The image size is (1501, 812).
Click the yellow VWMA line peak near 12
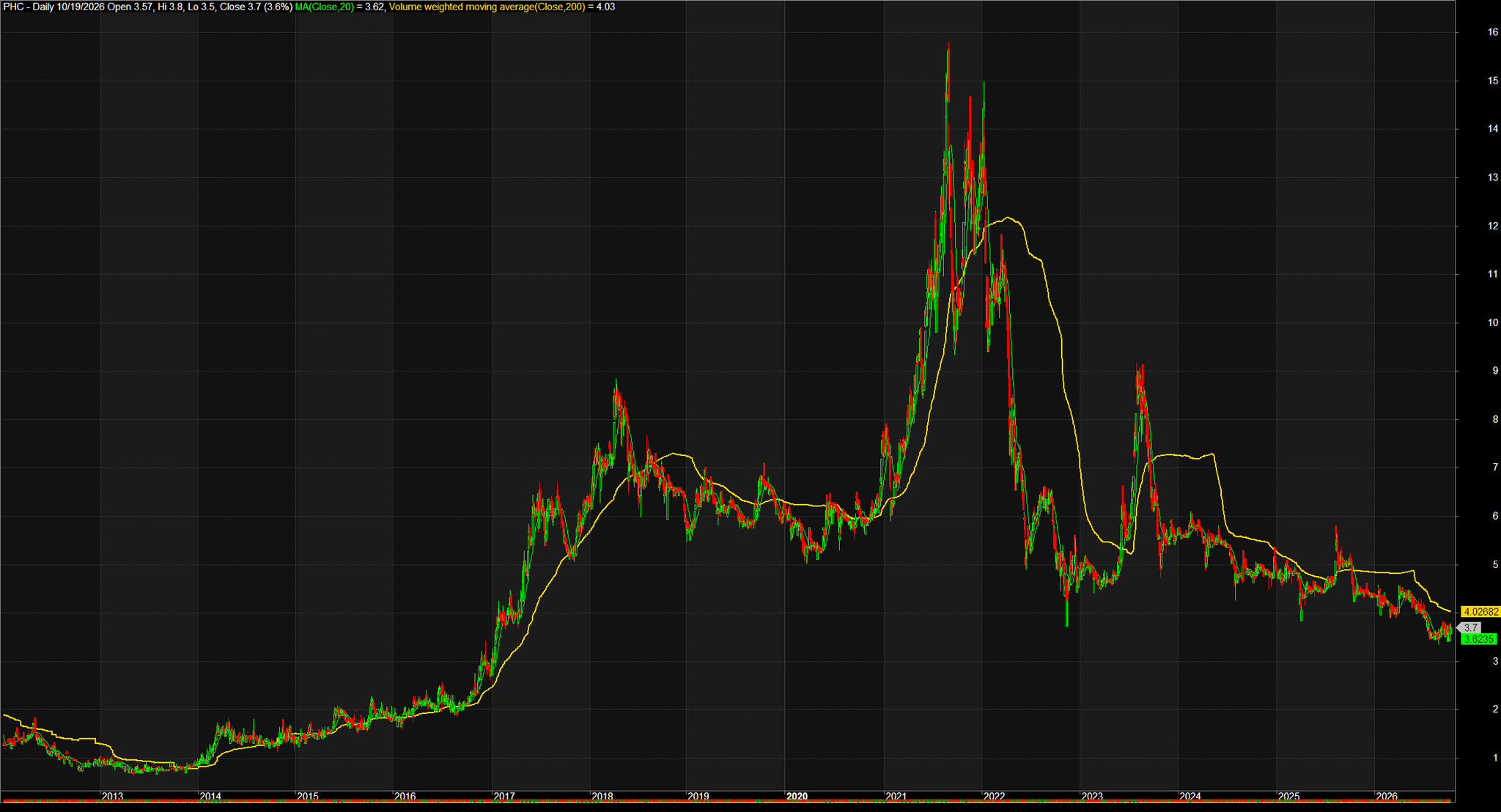click(x=1009, y=218)
